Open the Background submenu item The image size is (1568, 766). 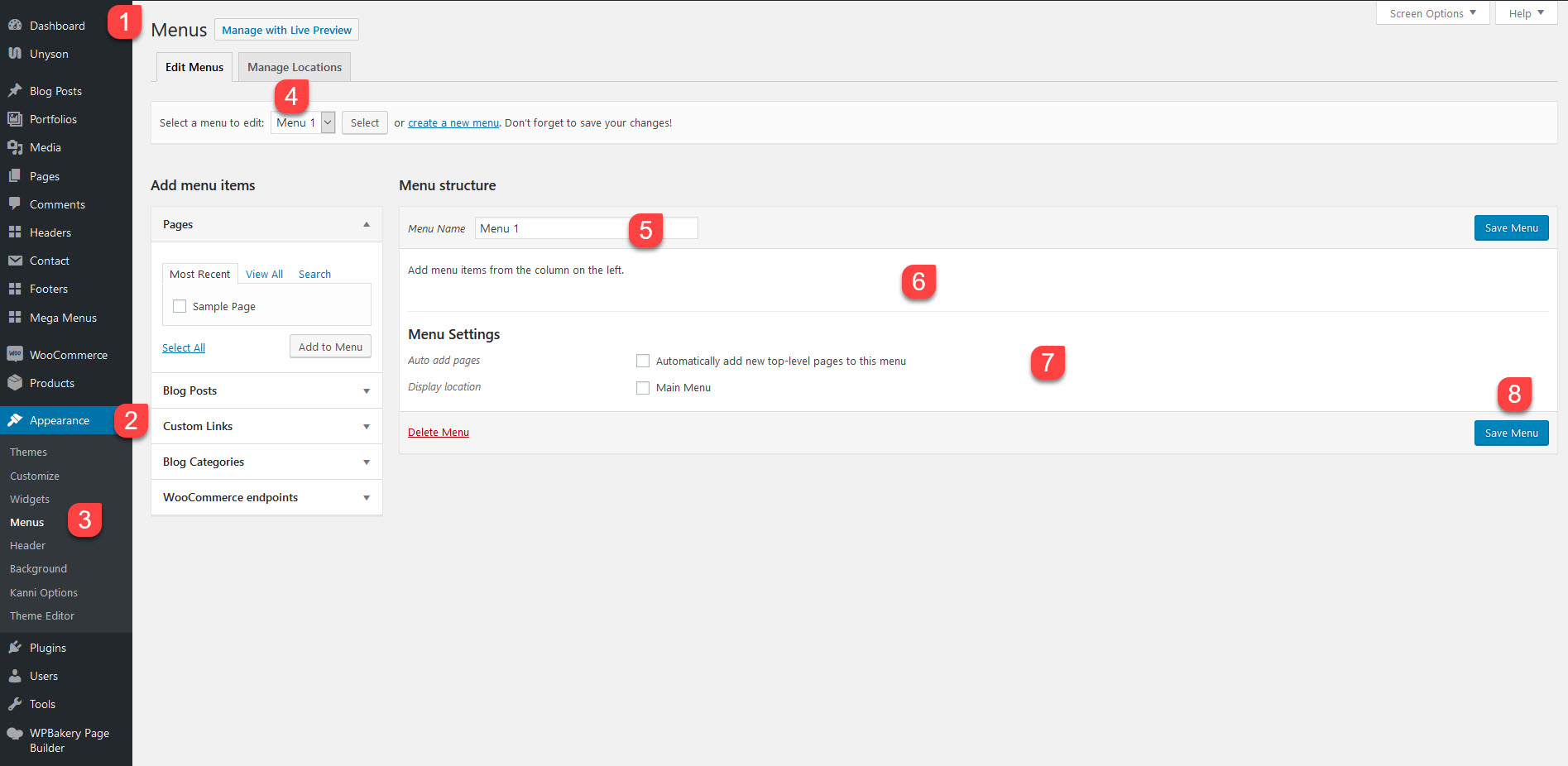38,568
